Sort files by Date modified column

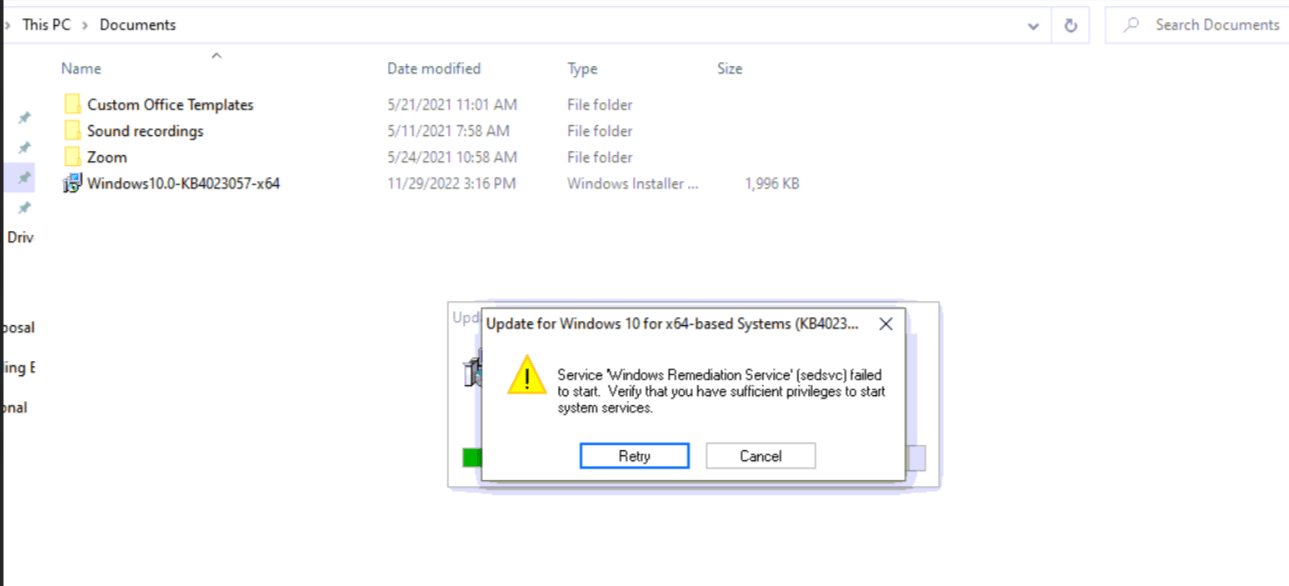click(434, 69)
